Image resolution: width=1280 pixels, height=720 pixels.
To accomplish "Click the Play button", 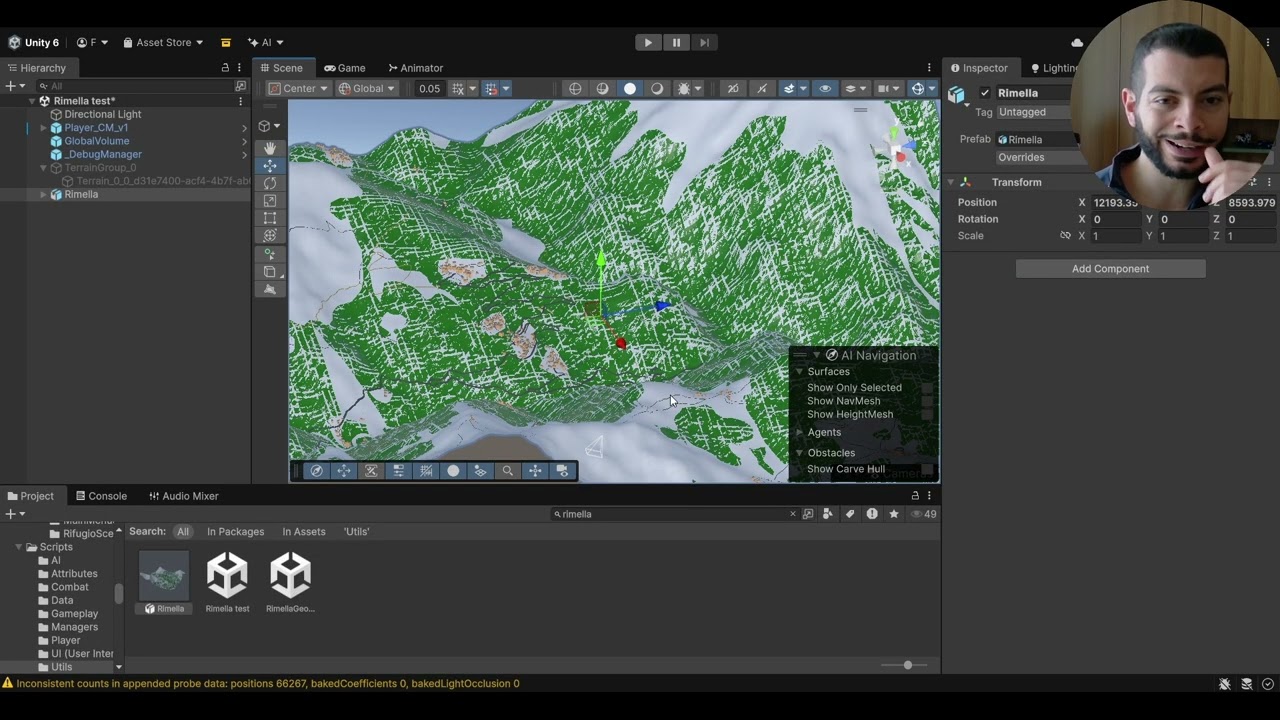I will click(x=648, y=43).
